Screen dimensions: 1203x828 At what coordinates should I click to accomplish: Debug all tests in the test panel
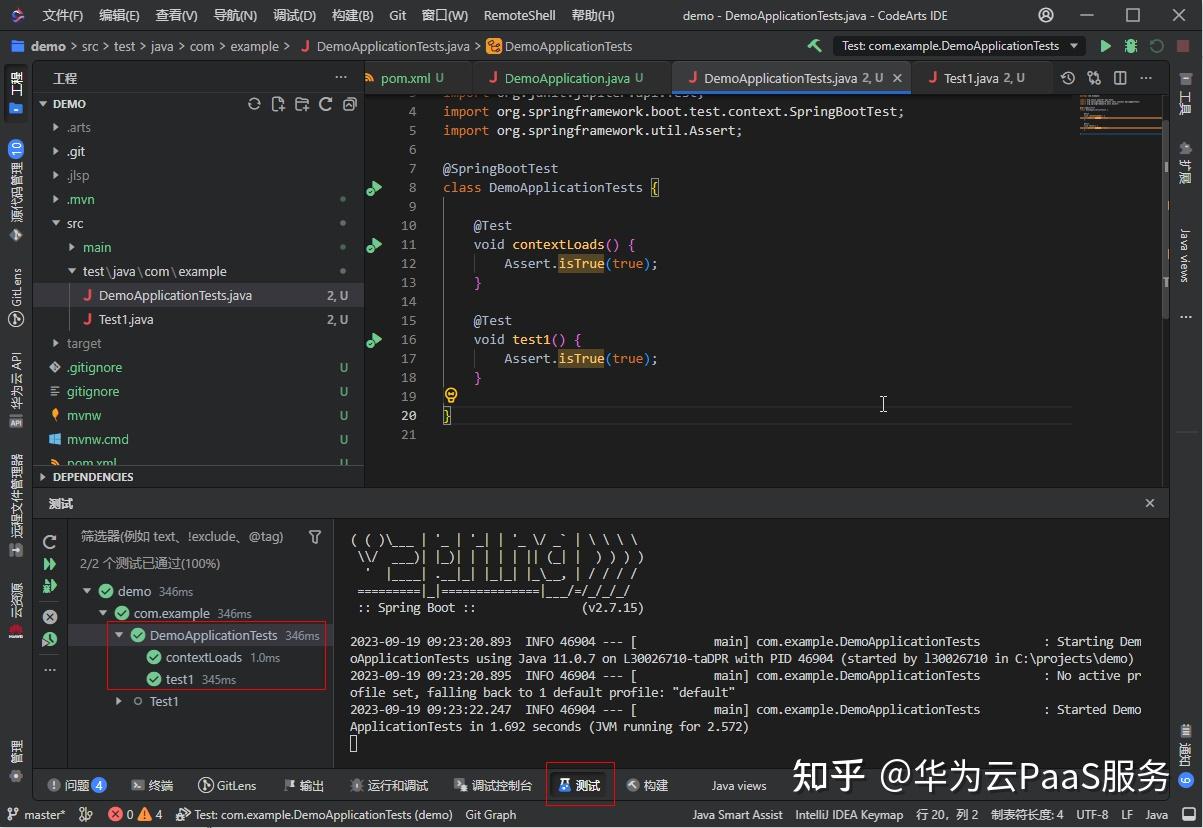pos(50,587)
